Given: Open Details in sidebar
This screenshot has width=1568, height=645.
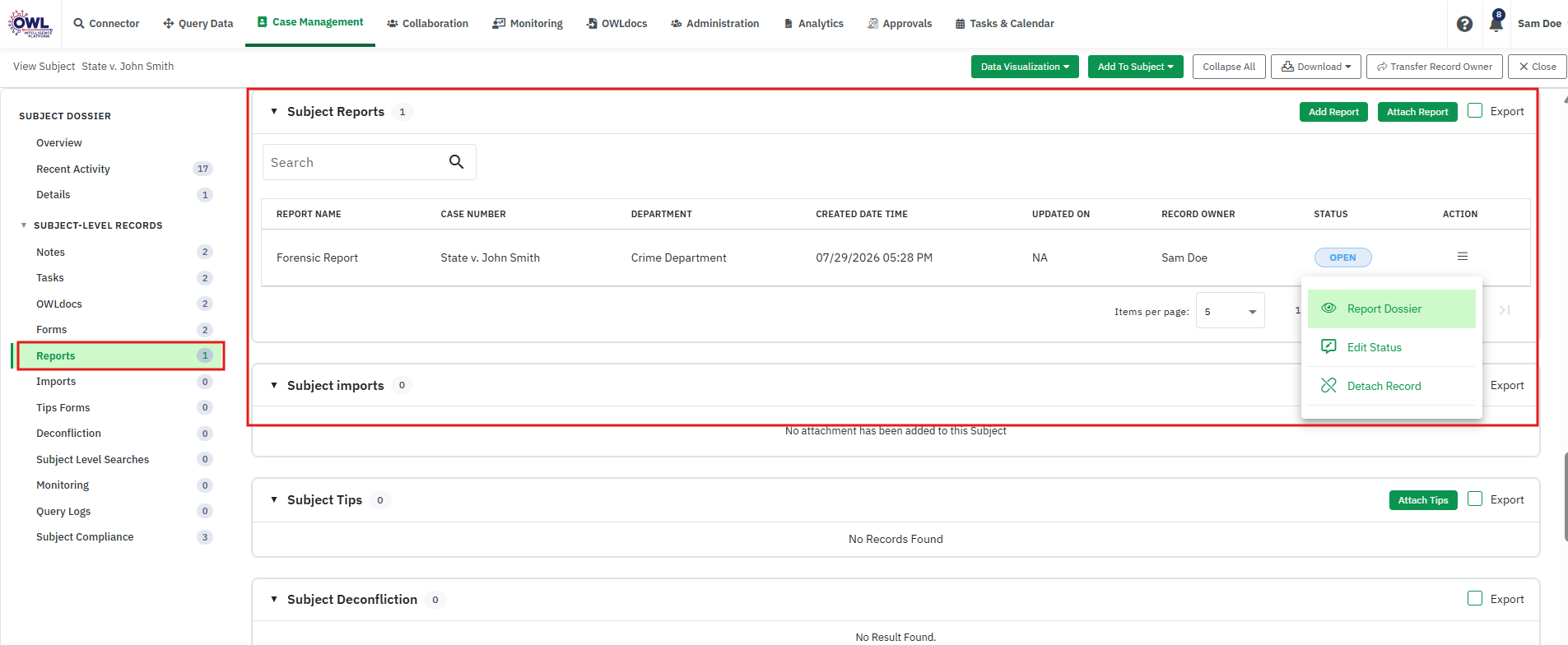Looking at the screenshot, I should tap(54, 194).
